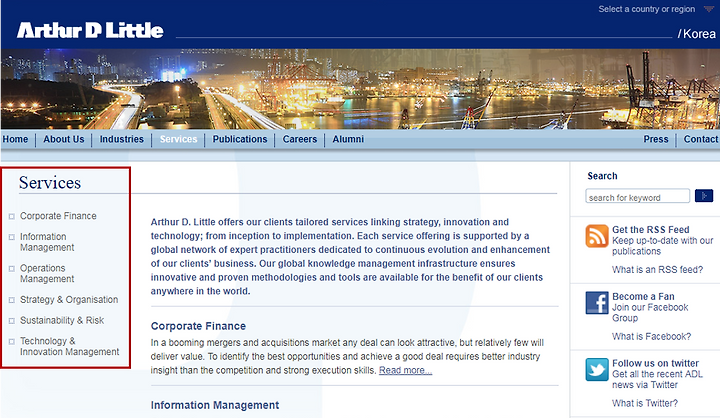Open What is Facebook? link
The height and width of the screenshot is (418, 720).
click(652, 336)
